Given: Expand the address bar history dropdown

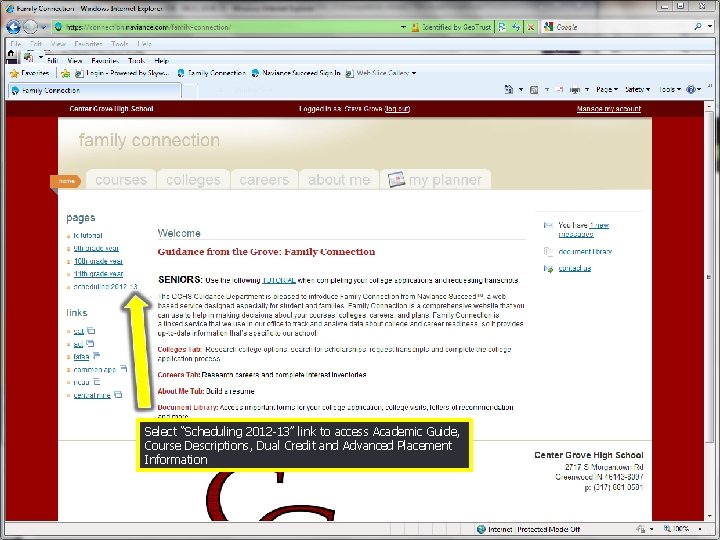Looking at the screenshot, I should tap(403, 27).
